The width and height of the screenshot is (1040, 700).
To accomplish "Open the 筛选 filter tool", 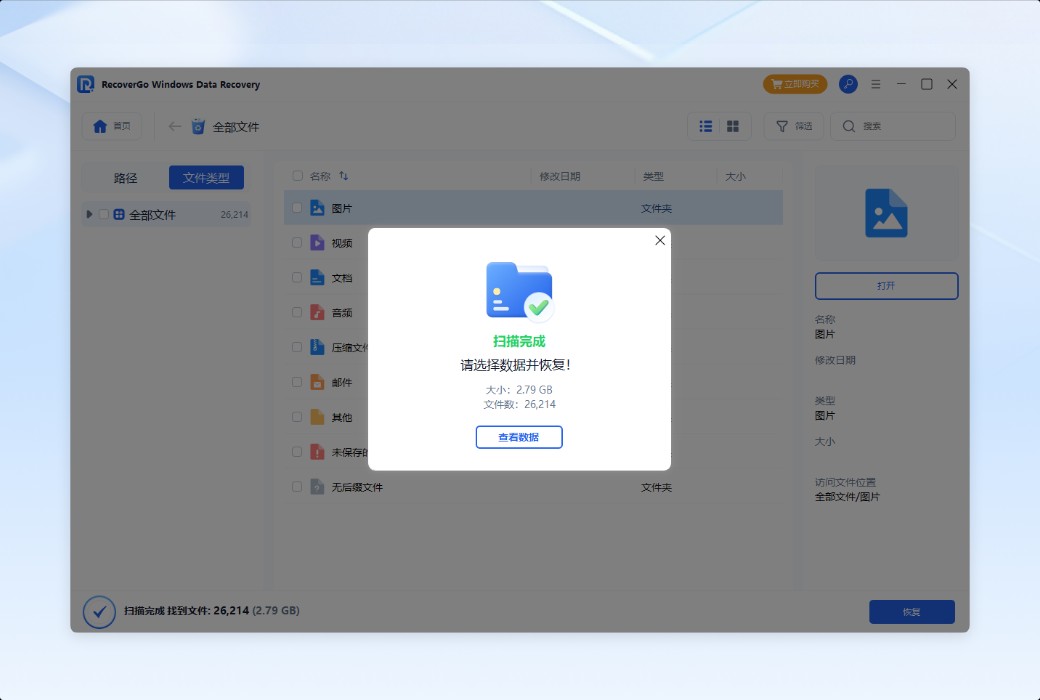I will [793, 126].
